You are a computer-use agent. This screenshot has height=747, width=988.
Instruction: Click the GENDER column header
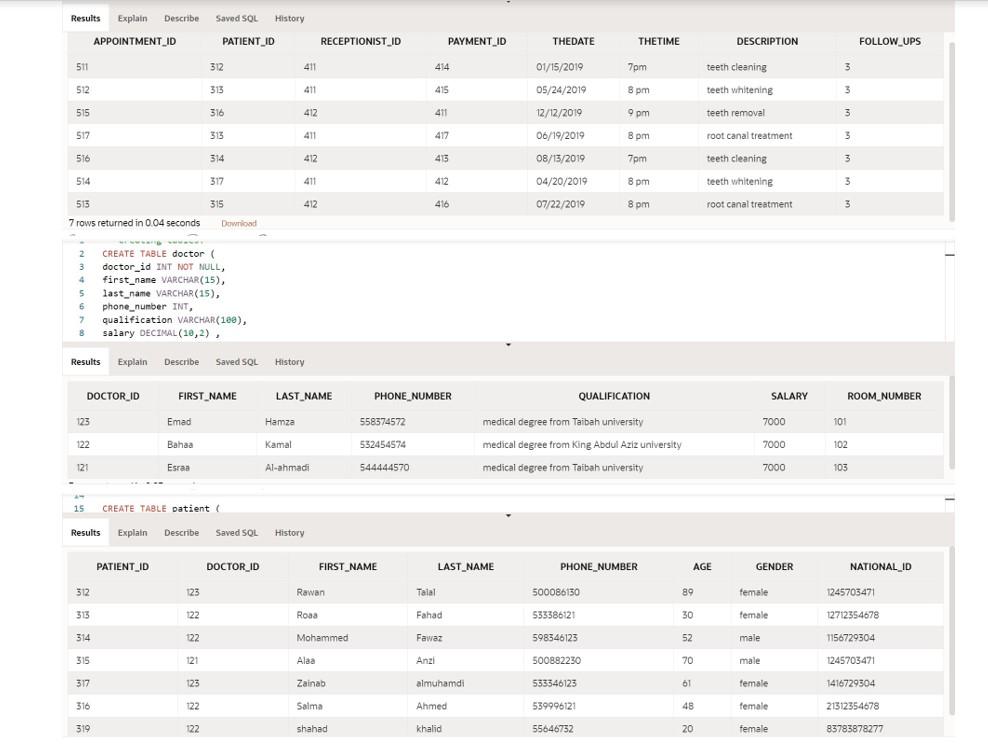click(774, 567)
